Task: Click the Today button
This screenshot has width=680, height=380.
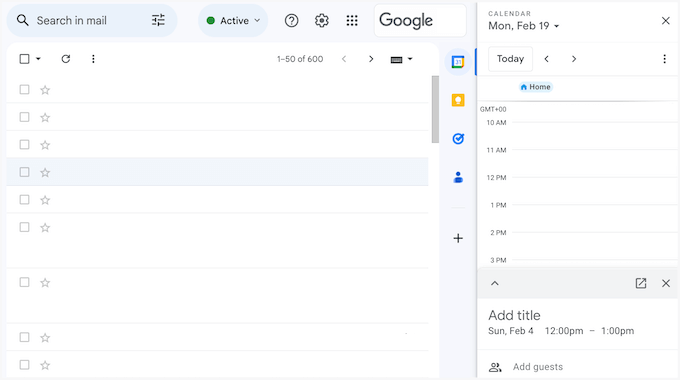Action: coord(510,59)
